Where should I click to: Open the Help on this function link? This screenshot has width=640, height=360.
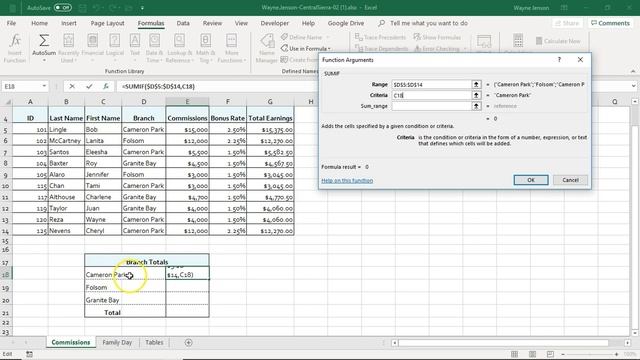[347, 180]
